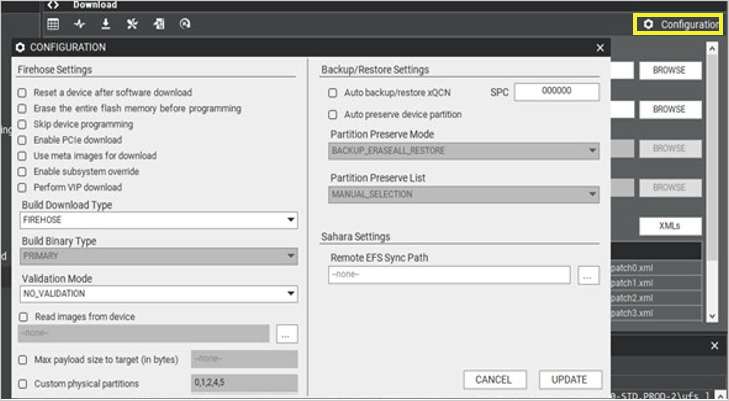The image size is (729, 401).
Task: Open Configuration from the gear button
Action: click(678, 24)
